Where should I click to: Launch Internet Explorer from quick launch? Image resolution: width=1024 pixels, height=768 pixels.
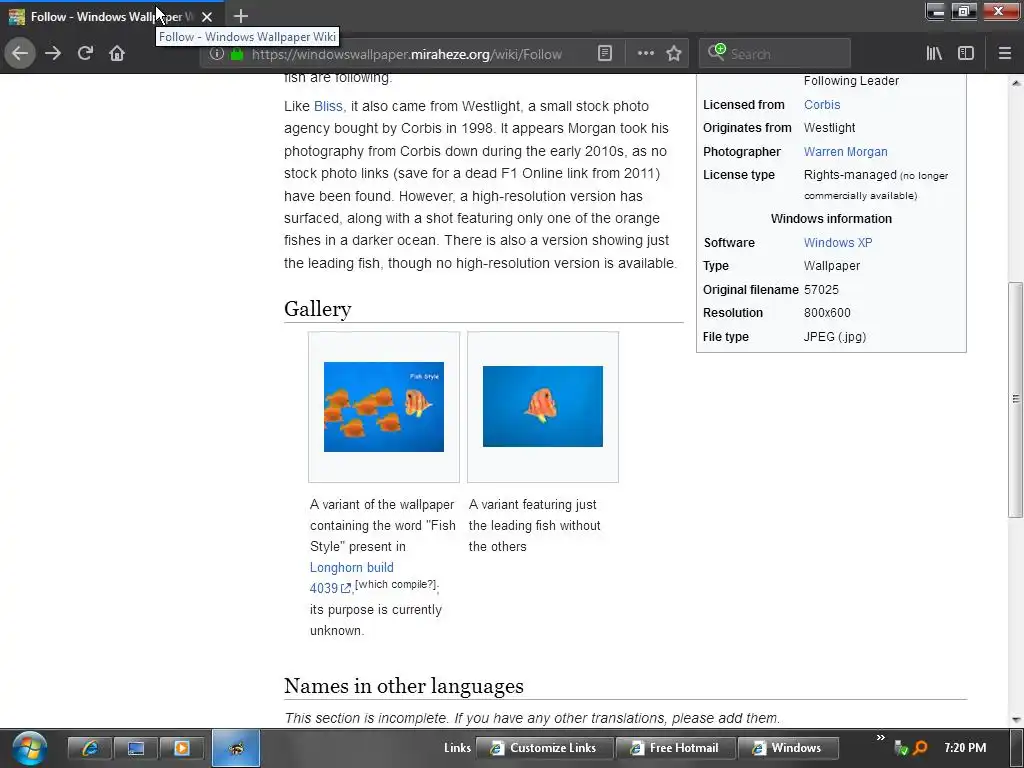89,748
